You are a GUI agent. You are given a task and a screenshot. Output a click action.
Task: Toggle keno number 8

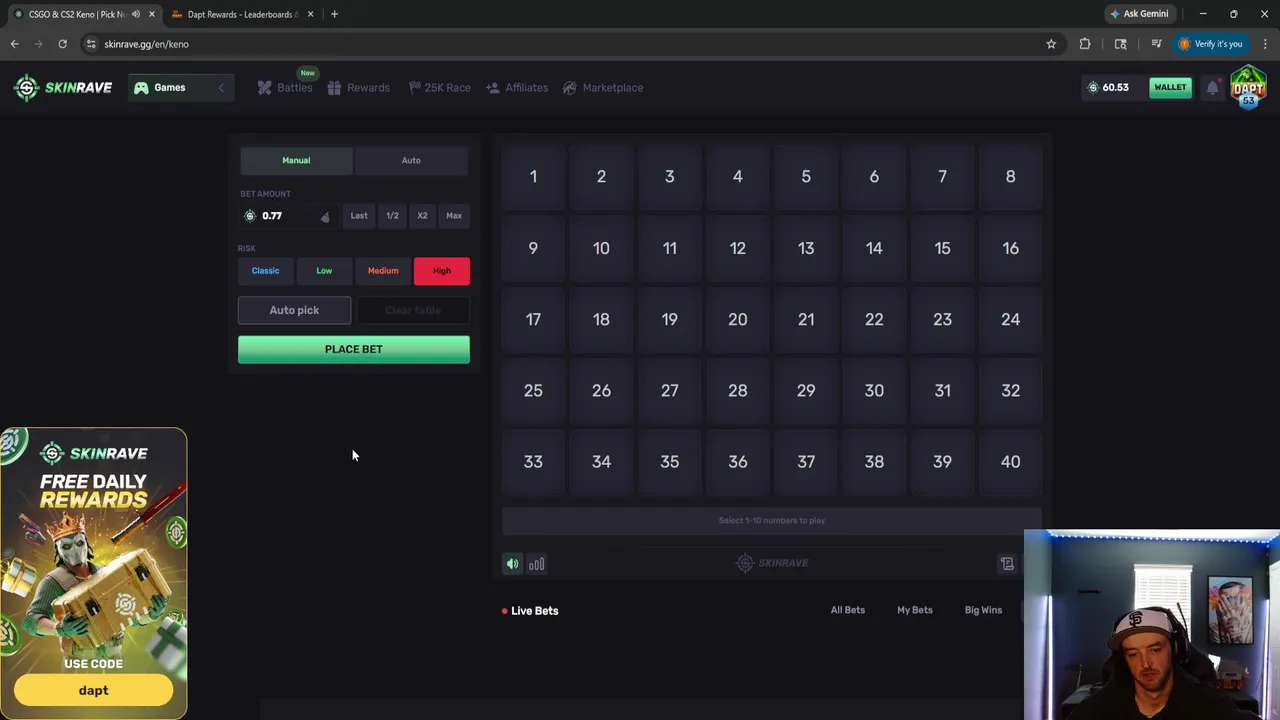pos(1010,177)
